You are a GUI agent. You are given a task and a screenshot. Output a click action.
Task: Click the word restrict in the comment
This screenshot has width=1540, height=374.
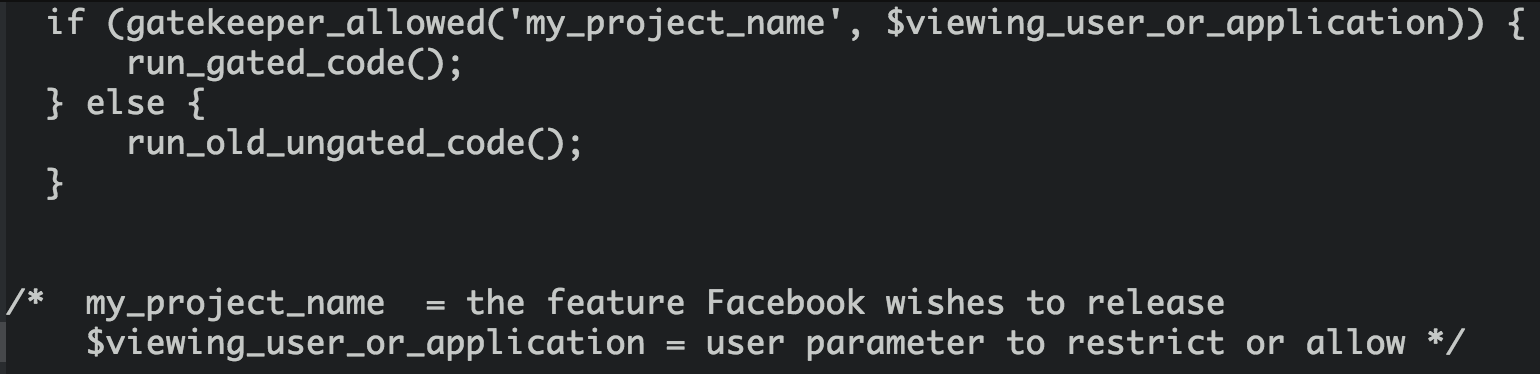click(1145, 342)
